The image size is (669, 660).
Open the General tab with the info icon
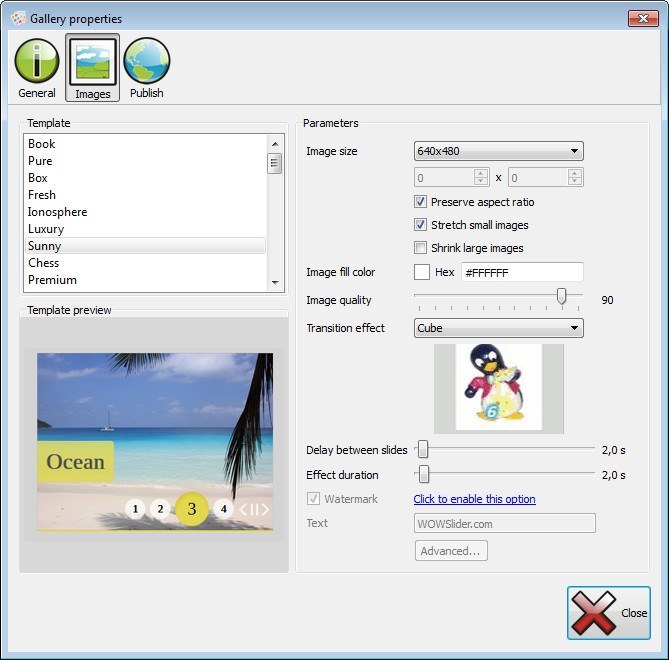click(37, 69)
